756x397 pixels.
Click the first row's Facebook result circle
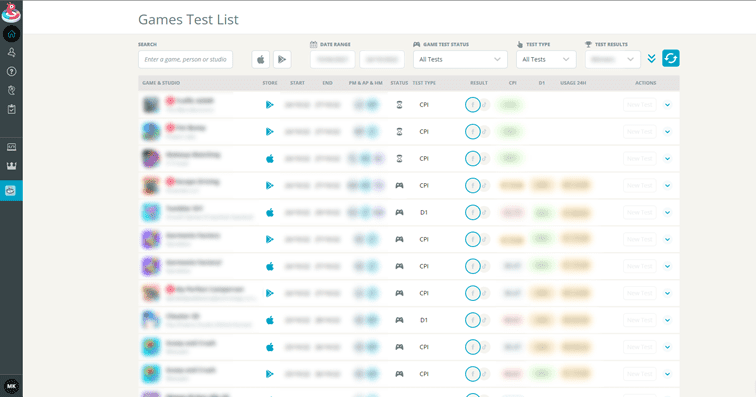pyautogui.click(x=472, y=105)
